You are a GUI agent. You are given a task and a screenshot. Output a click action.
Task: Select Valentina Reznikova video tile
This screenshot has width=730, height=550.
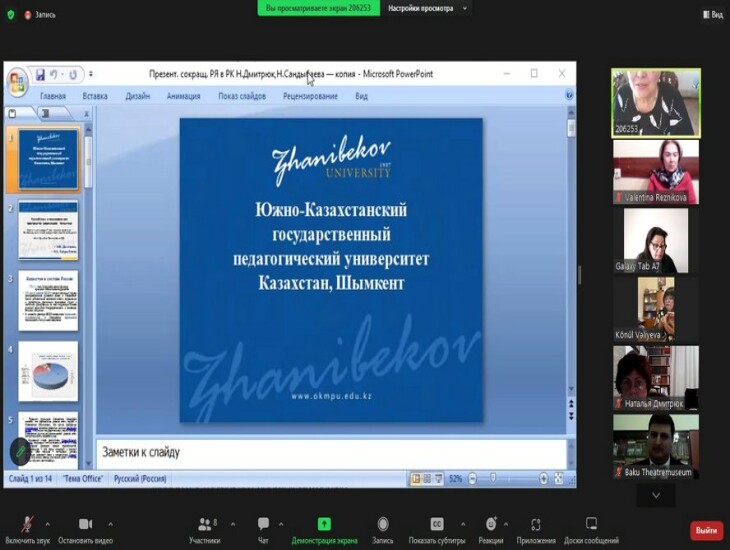point(656,172)
